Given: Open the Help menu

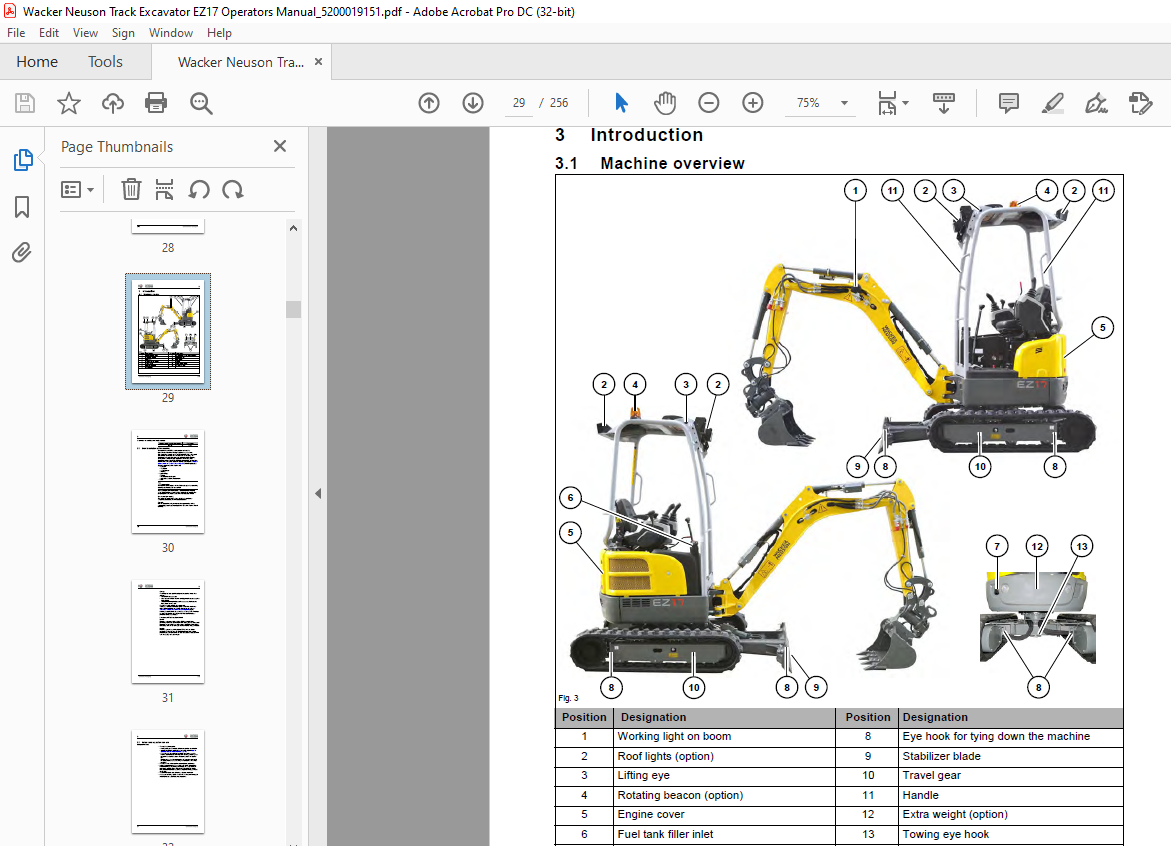Looking at the screenshot, I should pos(219,33).
